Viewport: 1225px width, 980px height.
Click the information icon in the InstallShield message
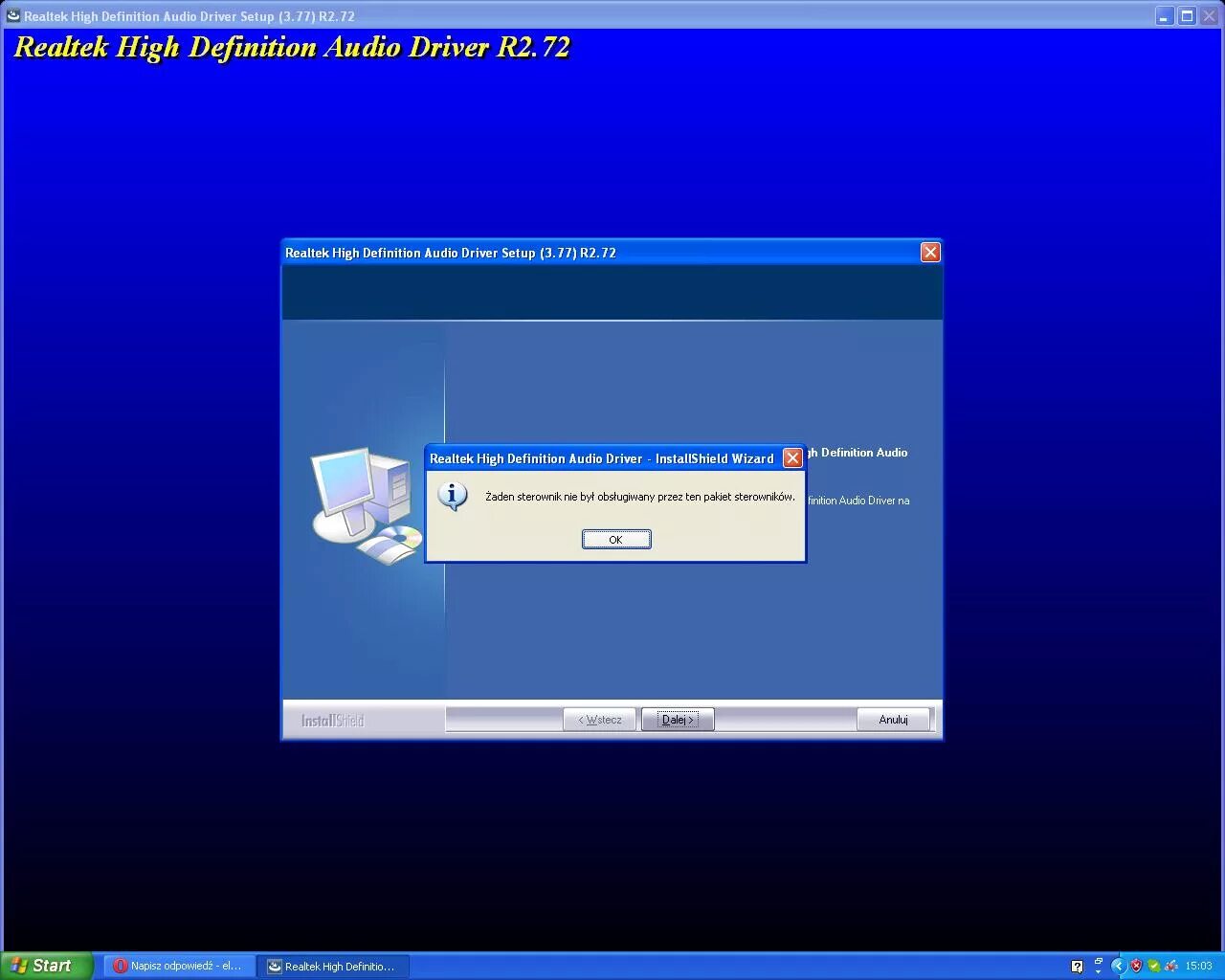tap(453, 498)
